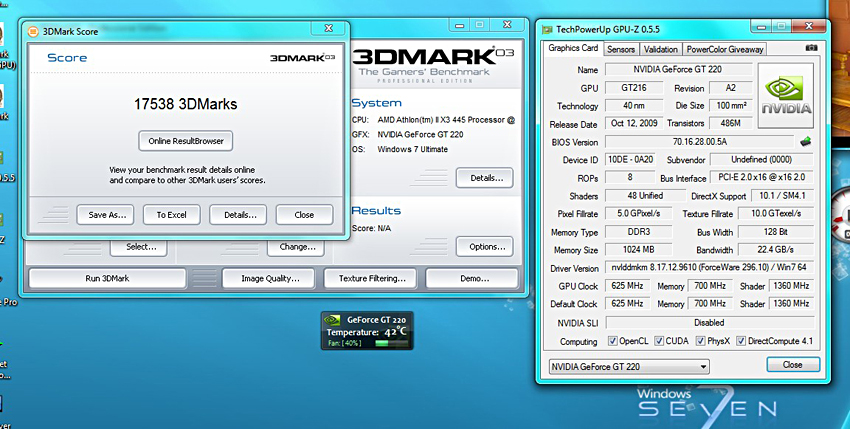This screenshot has height=429, width=850.
Task: Click the Change... button in 3DMark03
Action: point(296,247)
